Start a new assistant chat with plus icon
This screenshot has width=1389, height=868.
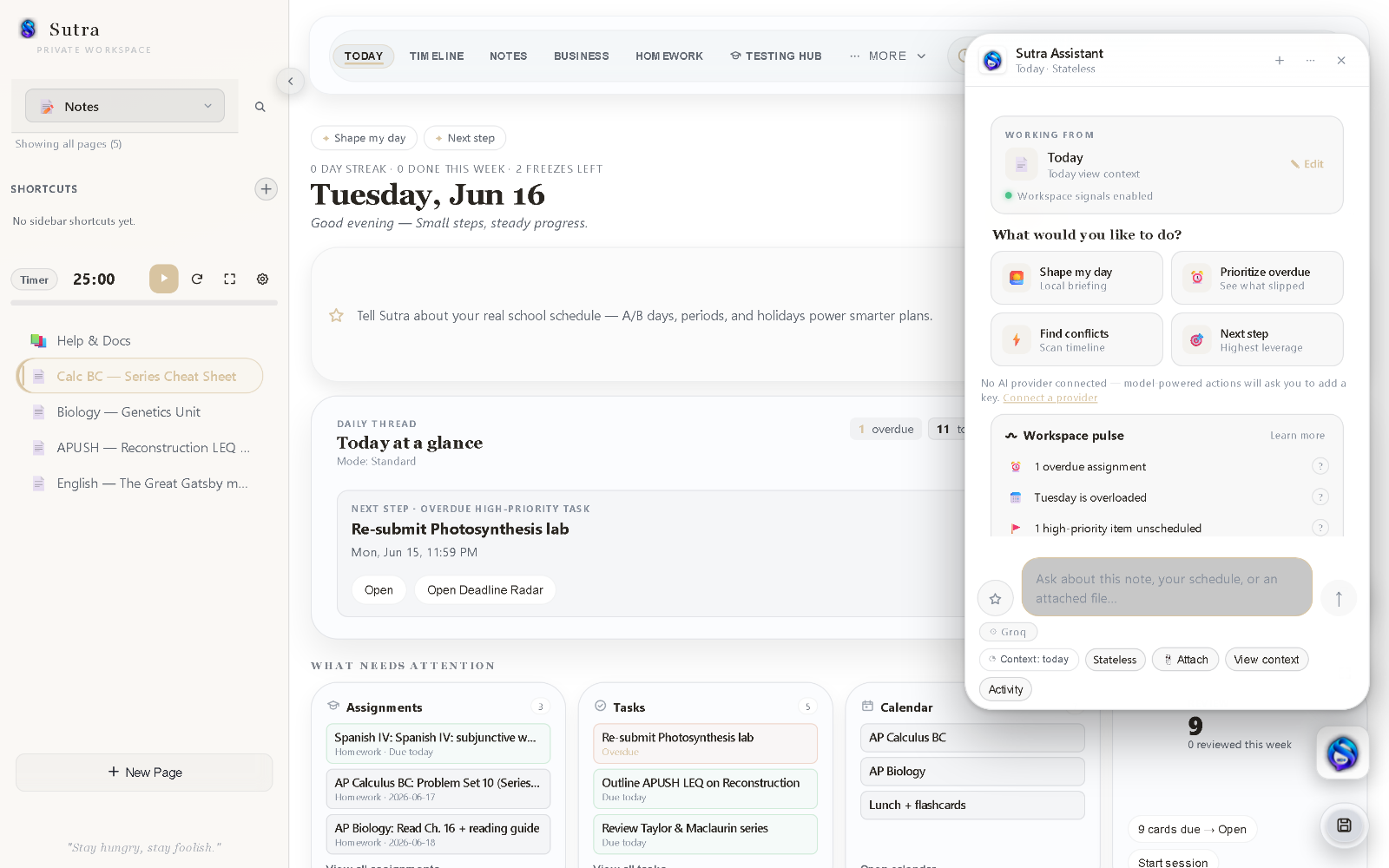(1280, 60)
